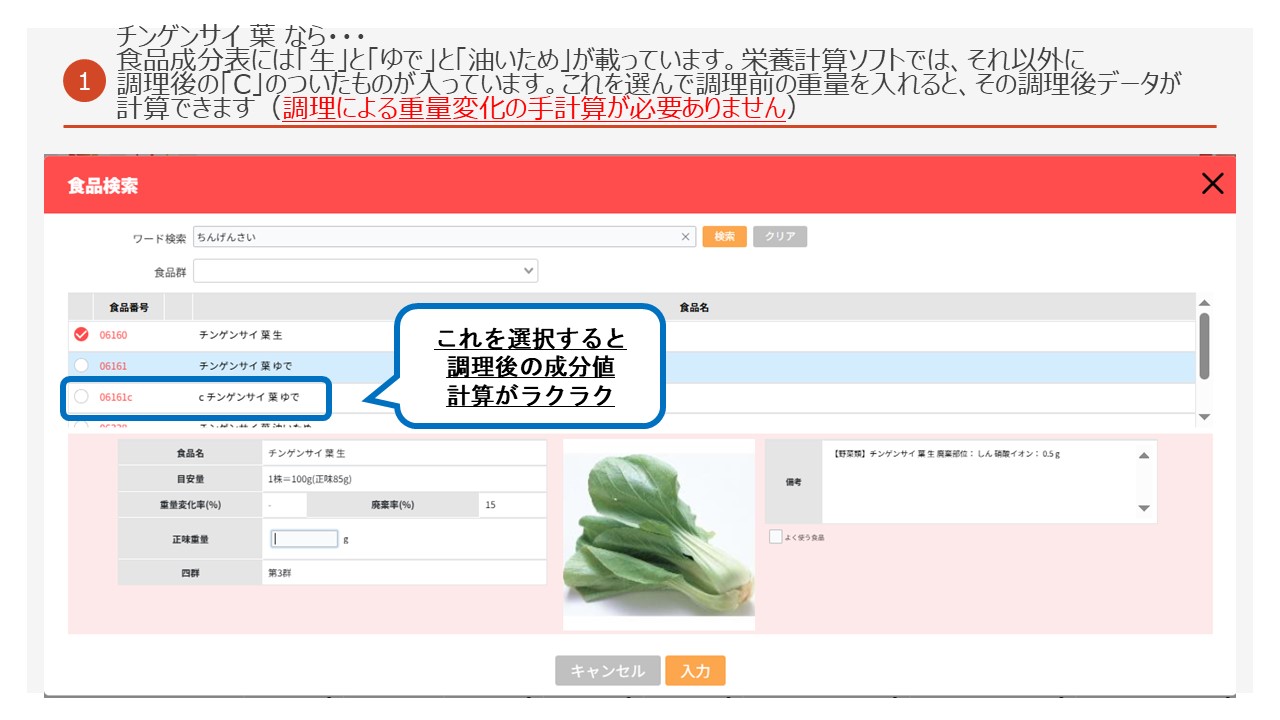Click the 食品番号 column header
The height and width of the screenshot is (720, 1280).
pyautogui.click(x=129, y=308)
